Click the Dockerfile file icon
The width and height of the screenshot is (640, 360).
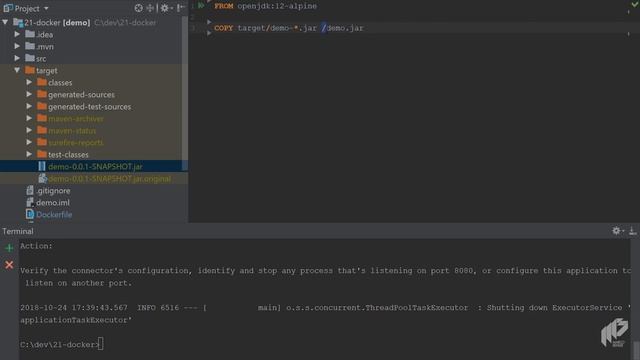coord(30,214)
